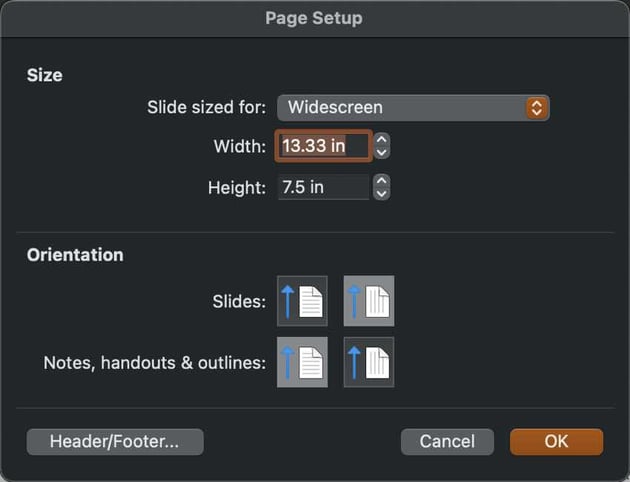The height and width of the screenshot is (482, 630).
Task: Click the orange chevron on the slide size dropdown
Action: pyautogui.click(x=537, y=107)
